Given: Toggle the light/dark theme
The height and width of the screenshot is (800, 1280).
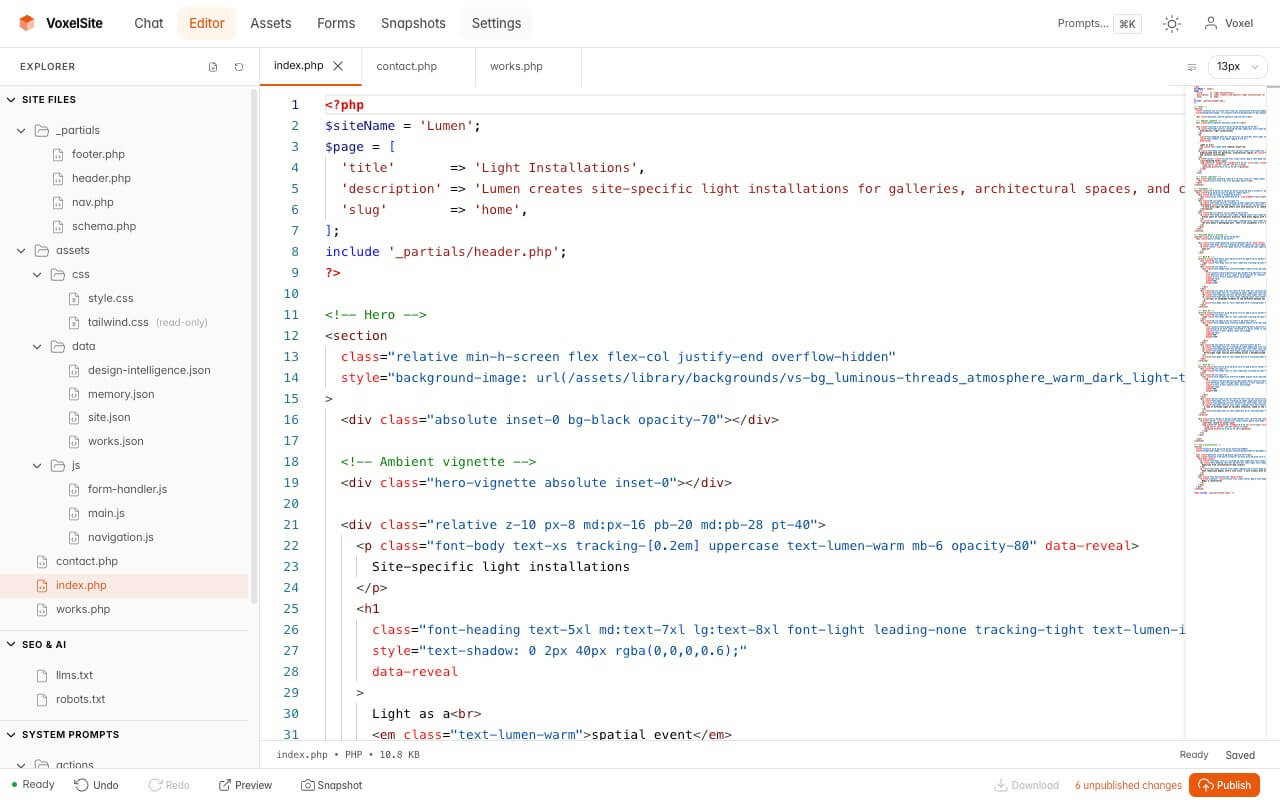Looking at the screenshot, I should (1171, 23).
